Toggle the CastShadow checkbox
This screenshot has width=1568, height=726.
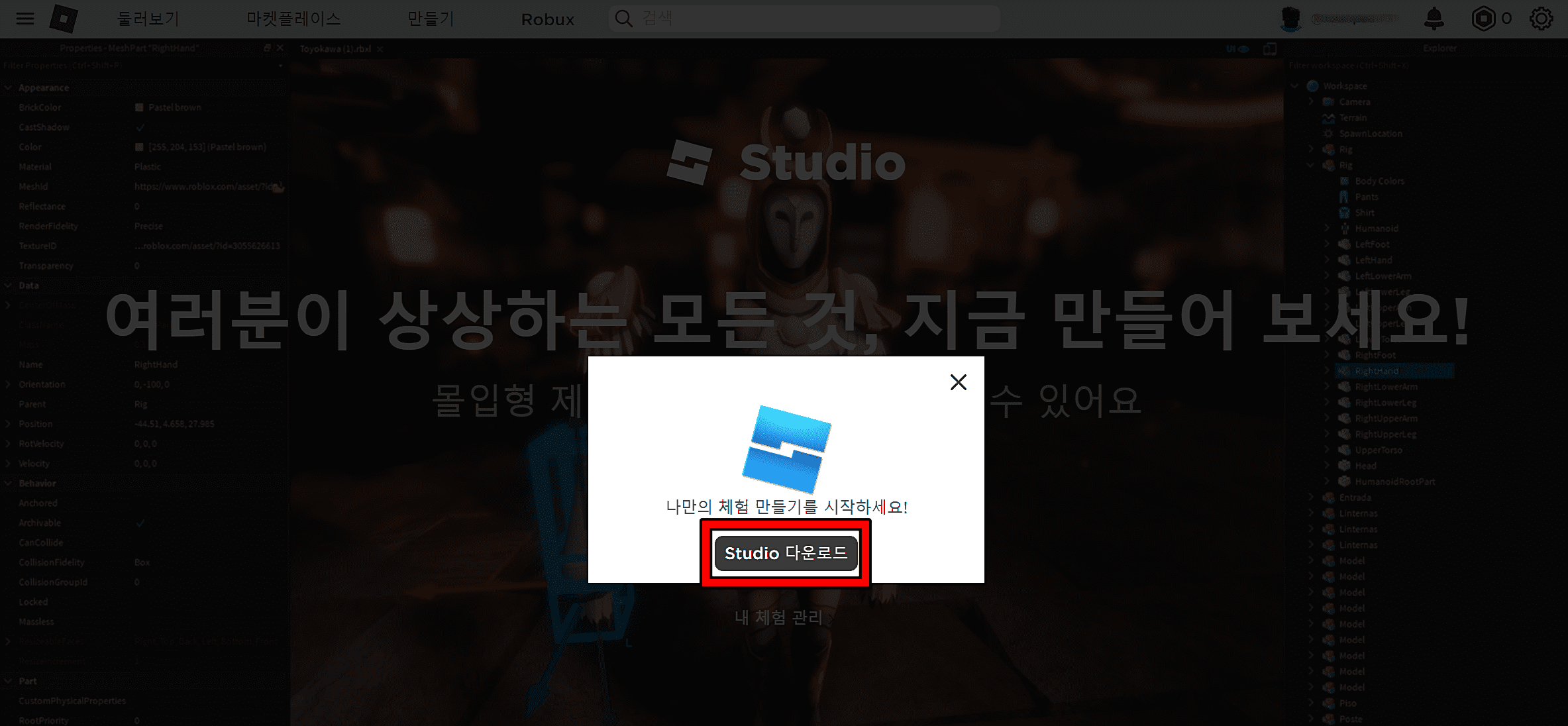140,127
